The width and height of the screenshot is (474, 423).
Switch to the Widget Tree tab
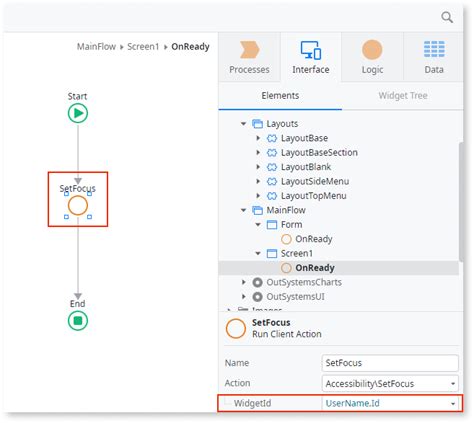pos(403,96)
